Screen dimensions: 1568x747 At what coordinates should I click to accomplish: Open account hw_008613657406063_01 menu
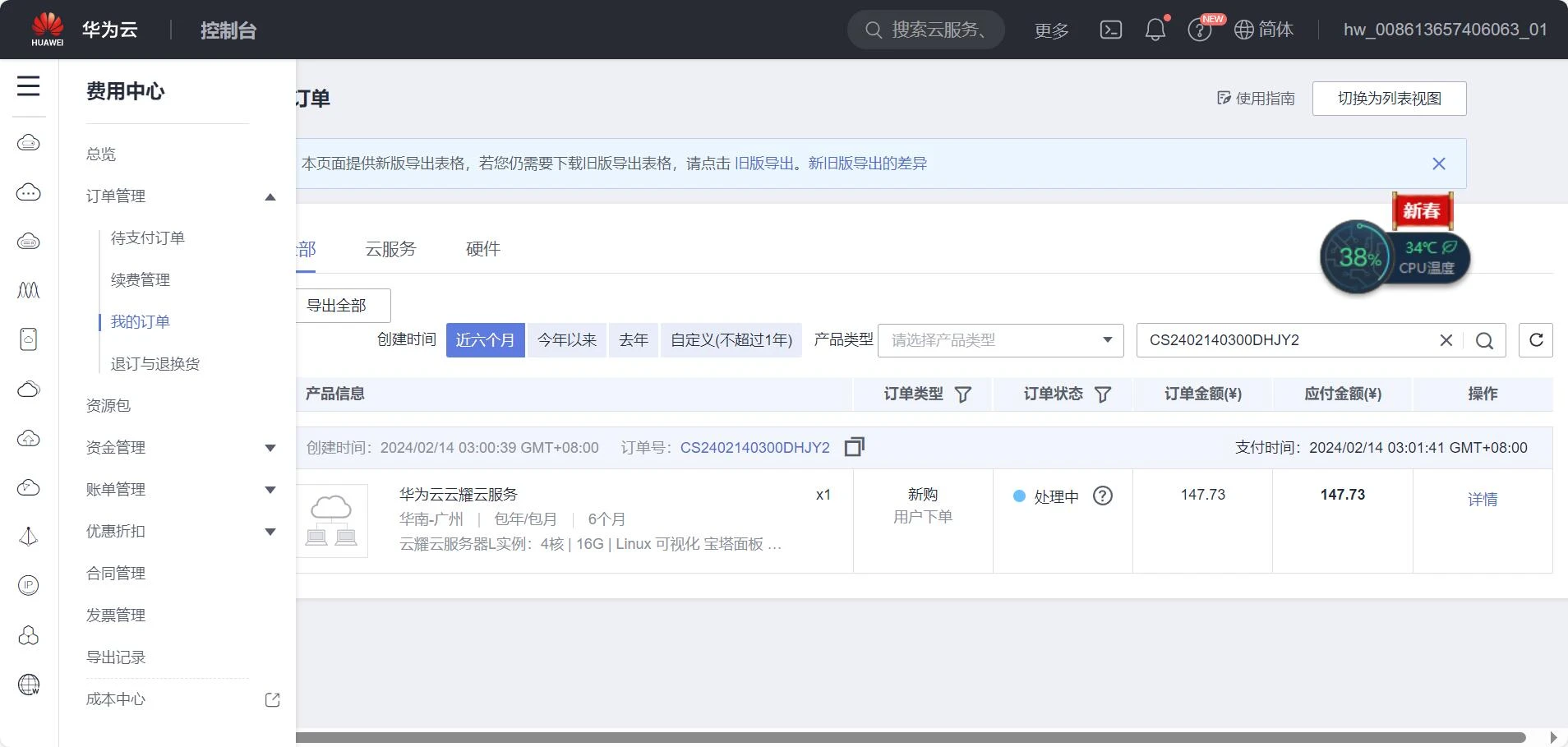(1445, 30)
